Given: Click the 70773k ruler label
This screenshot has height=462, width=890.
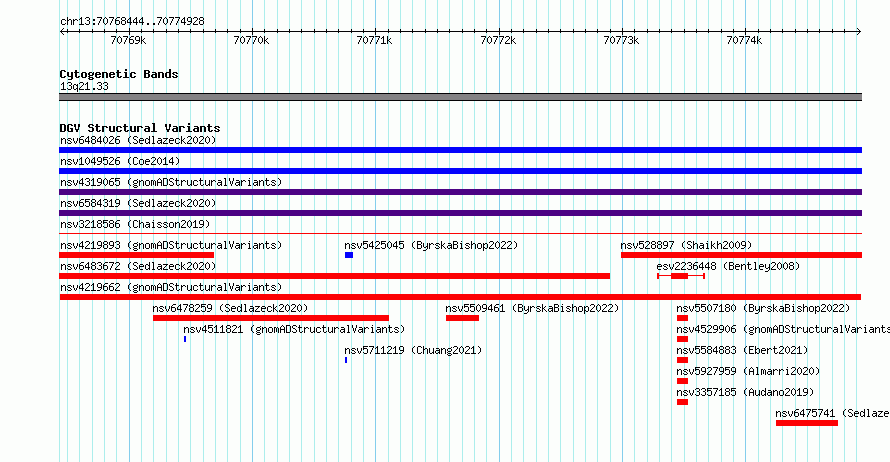Looking at the screenshot, I should pos(621,40).
